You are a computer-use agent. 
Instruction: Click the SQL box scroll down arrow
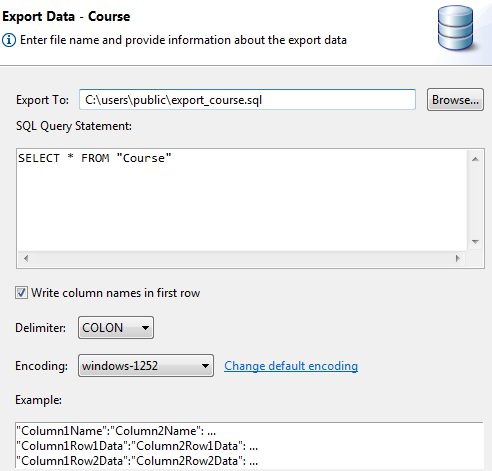(x=475, y=242)
